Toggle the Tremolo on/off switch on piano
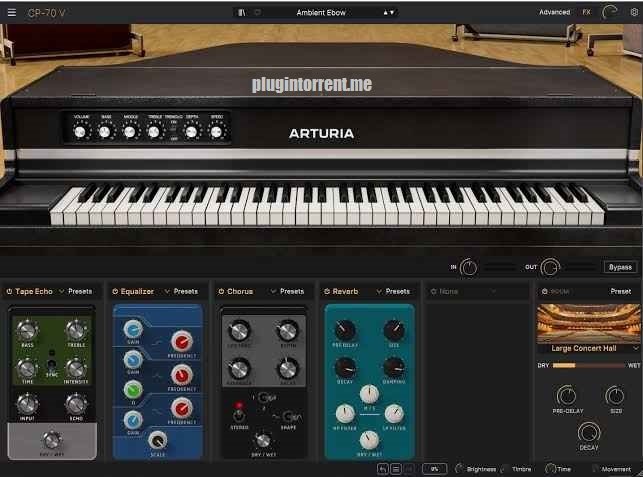Viewport: 643px width, 477px height. [x=173, y=129]
